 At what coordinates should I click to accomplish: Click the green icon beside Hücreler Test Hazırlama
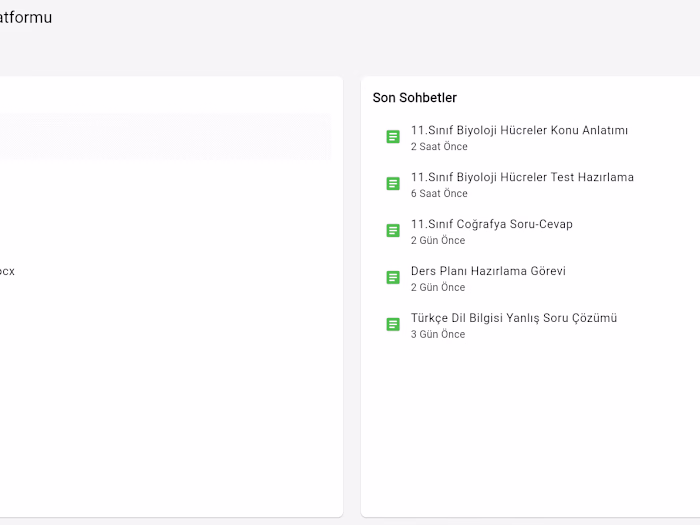393,184
